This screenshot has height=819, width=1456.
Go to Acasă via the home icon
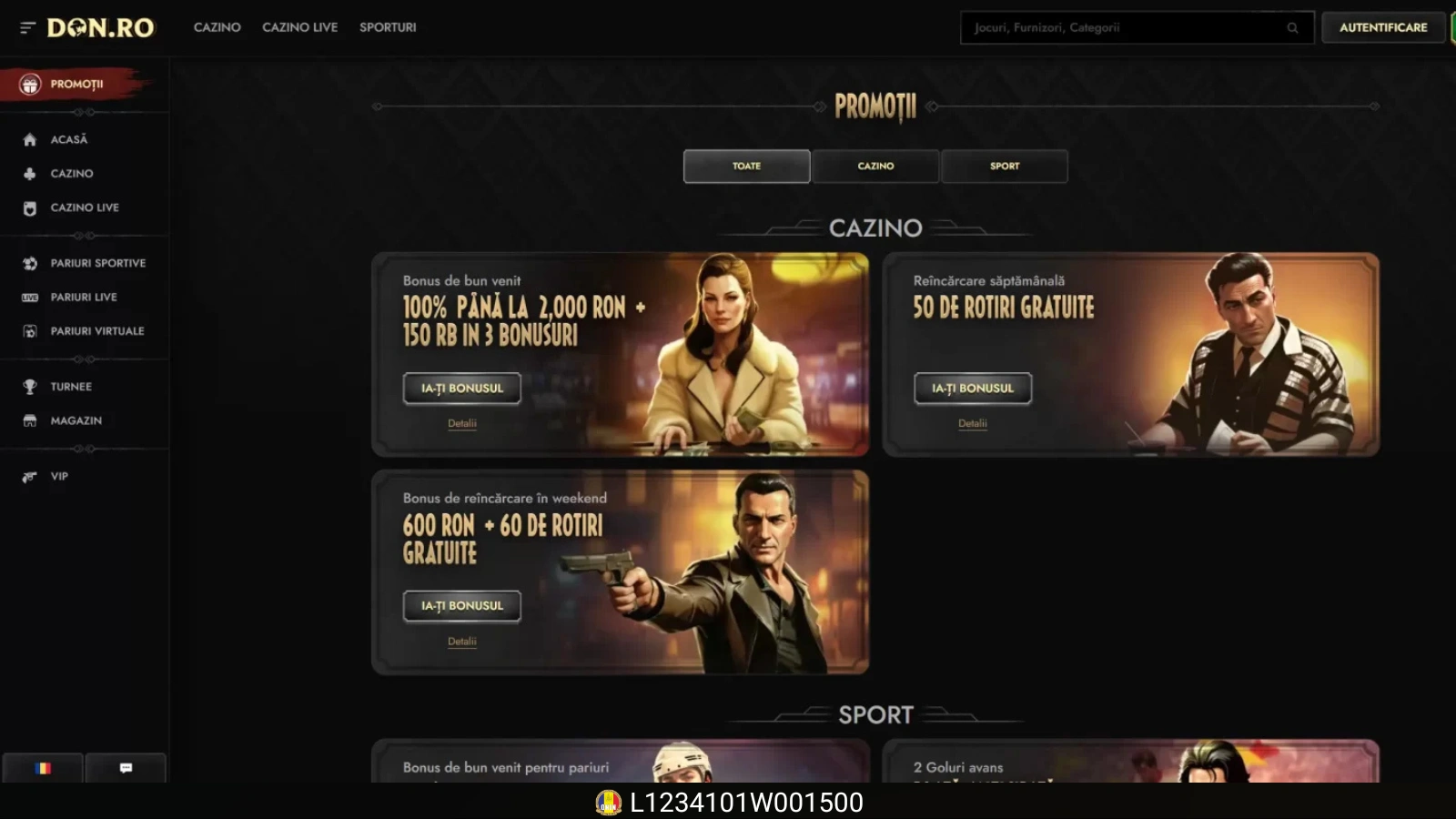click(x=30, y=139)
